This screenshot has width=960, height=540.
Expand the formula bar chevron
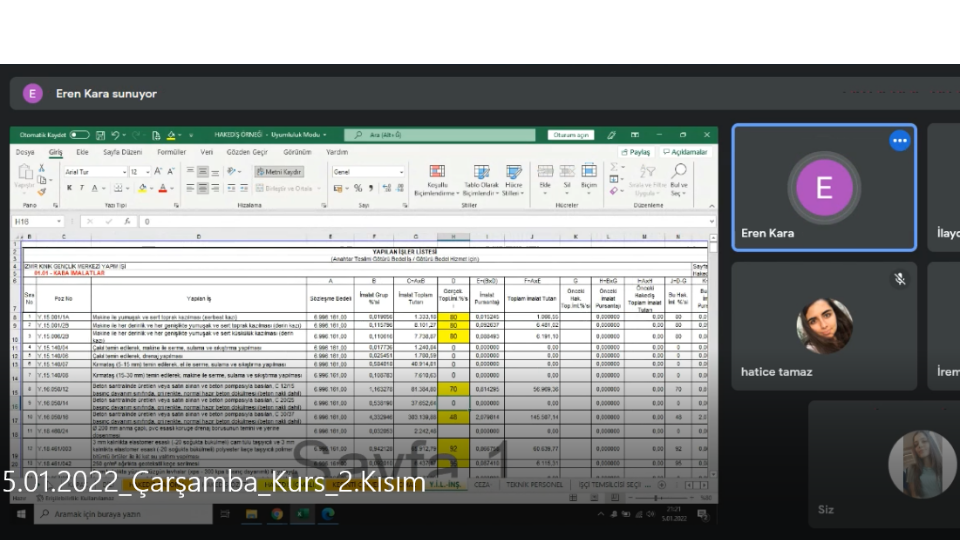pos(711,222)
